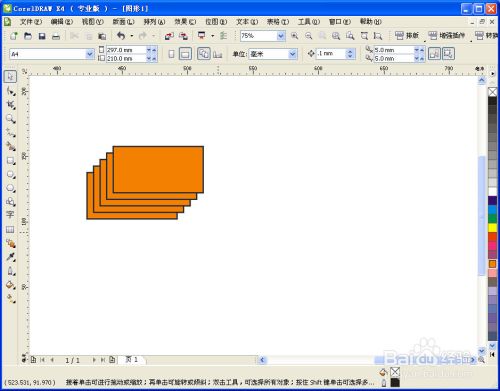Select the Ellipse tool
The image size is (500, 391).
[x=11, y=174]
